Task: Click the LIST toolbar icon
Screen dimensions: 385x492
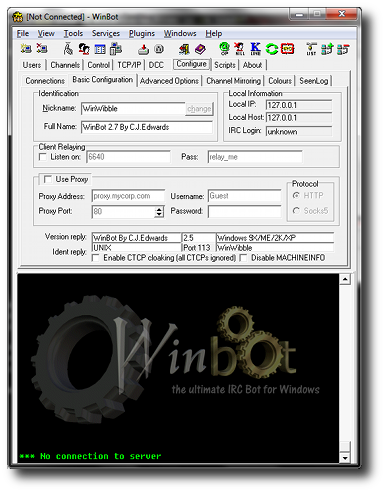Action: click(x=311, y=49)
